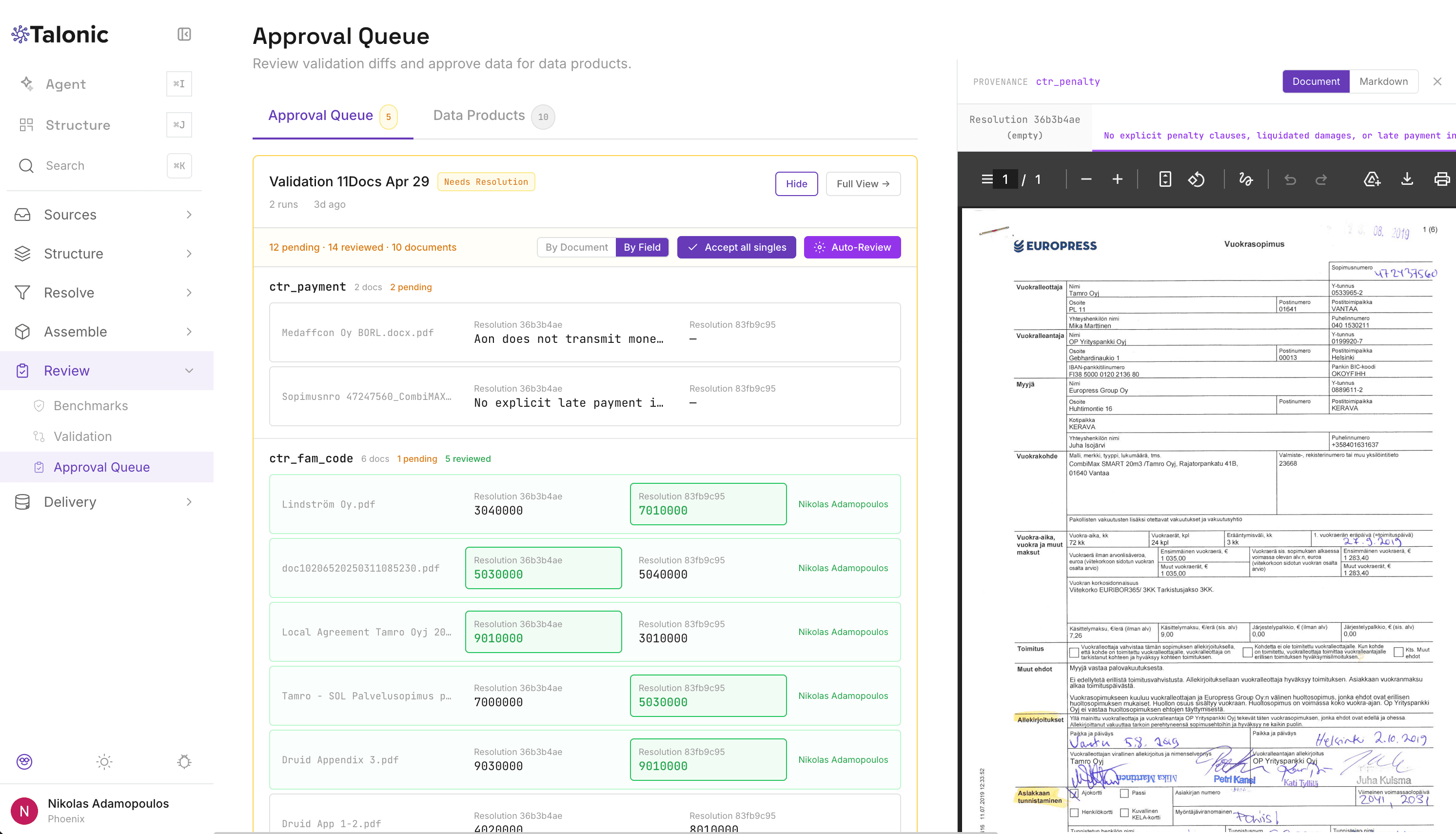Hide the Validation 11Docs card details
The height and width of the screenshot is (834, 1456).
796,184
